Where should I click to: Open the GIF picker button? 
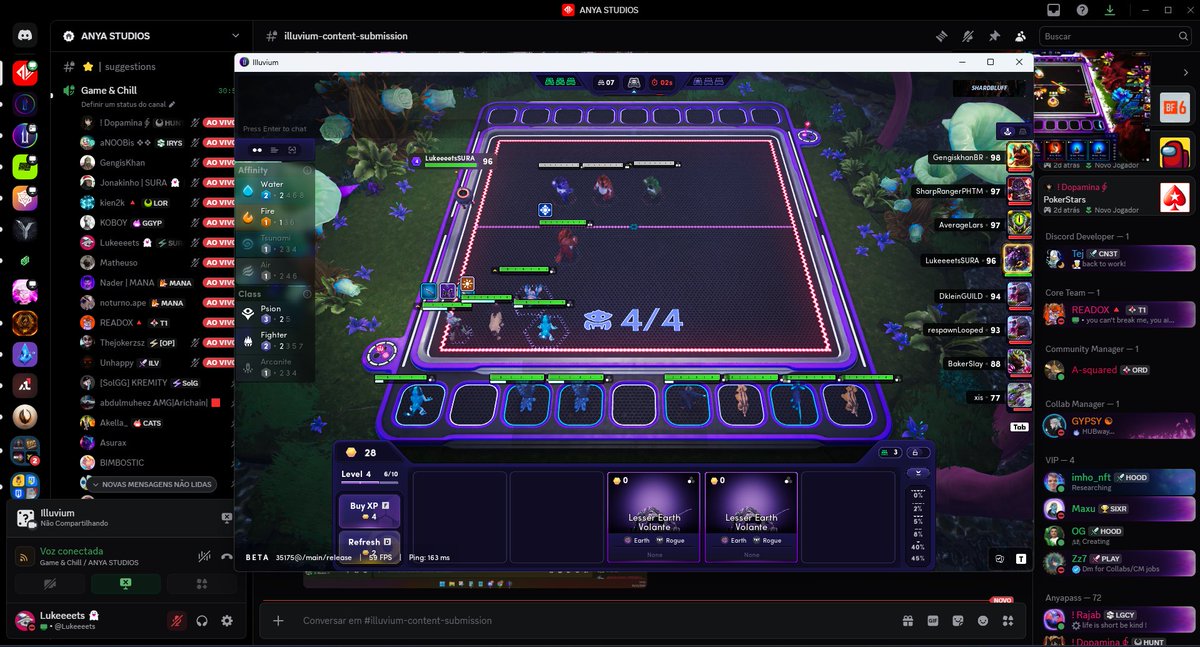(x=932, y=620)
